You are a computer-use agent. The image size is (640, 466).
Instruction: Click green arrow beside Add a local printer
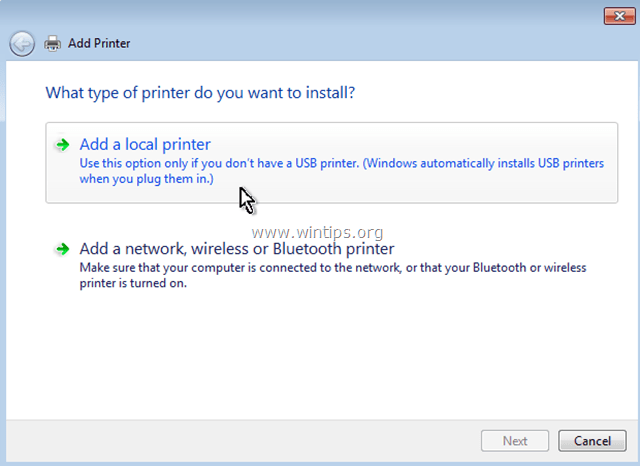point(62,144)
